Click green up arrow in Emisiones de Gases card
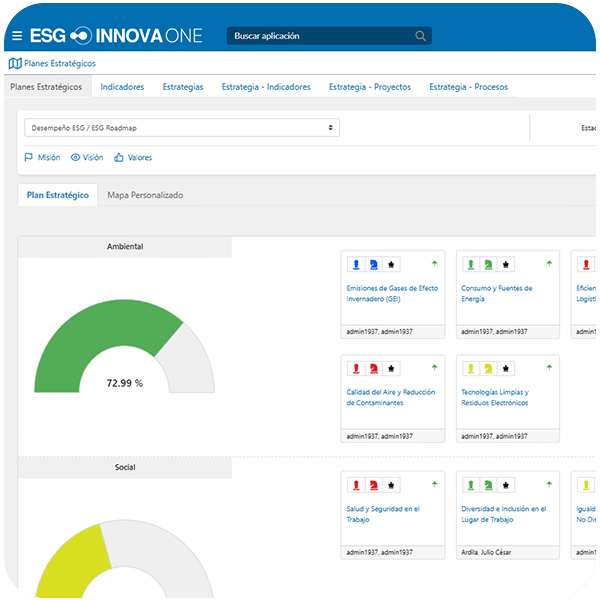600x600 pixels. pyautogui.click(x=434, y=263)
